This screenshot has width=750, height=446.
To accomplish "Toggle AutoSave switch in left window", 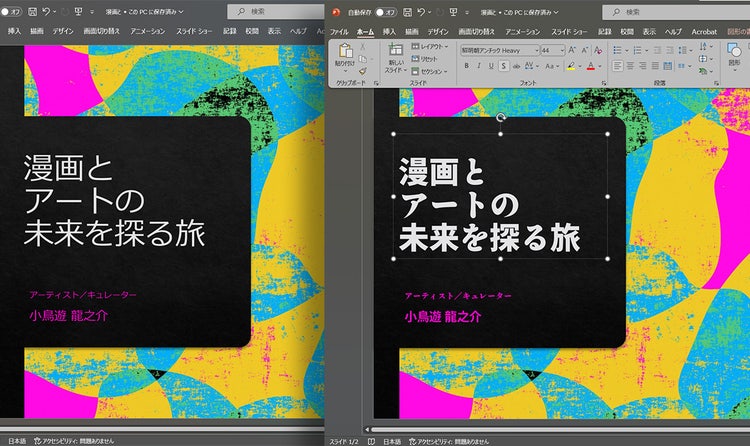I will pyautogui.click(x=11, y=11).
